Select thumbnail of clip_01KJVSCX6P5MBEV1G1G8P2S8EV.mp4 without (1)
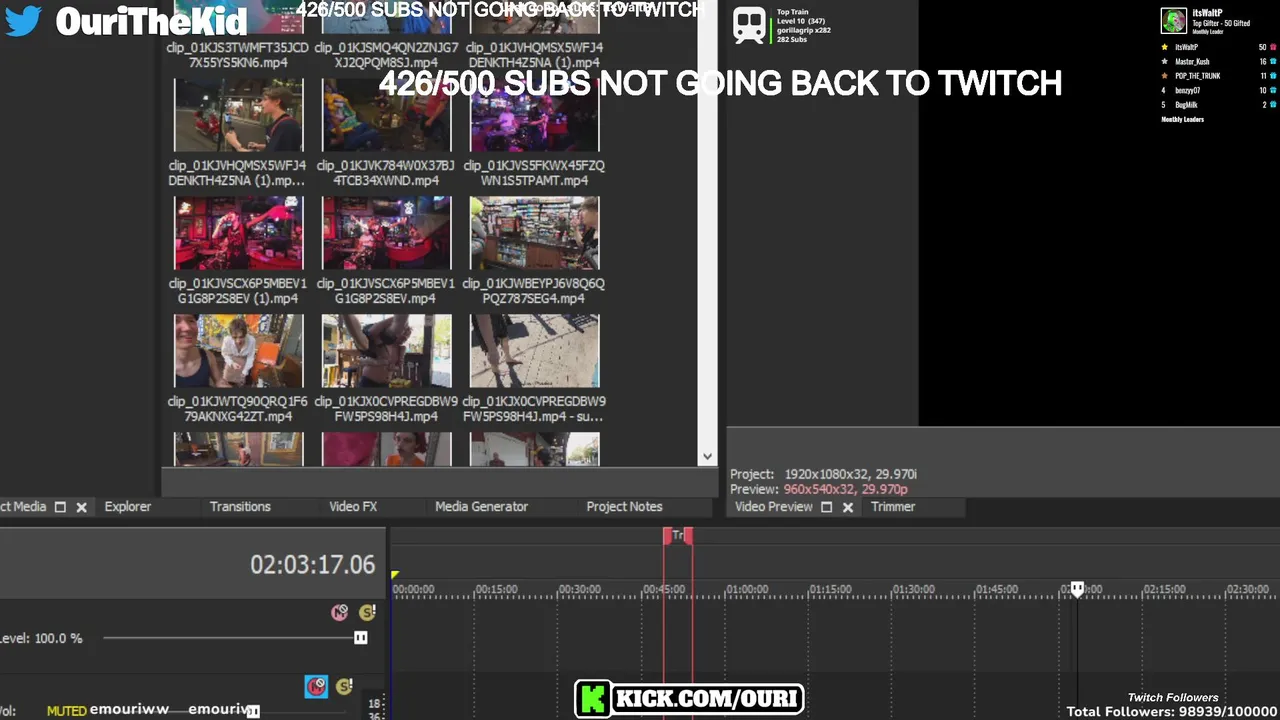 pyautogui.click(x=387, y=233)
